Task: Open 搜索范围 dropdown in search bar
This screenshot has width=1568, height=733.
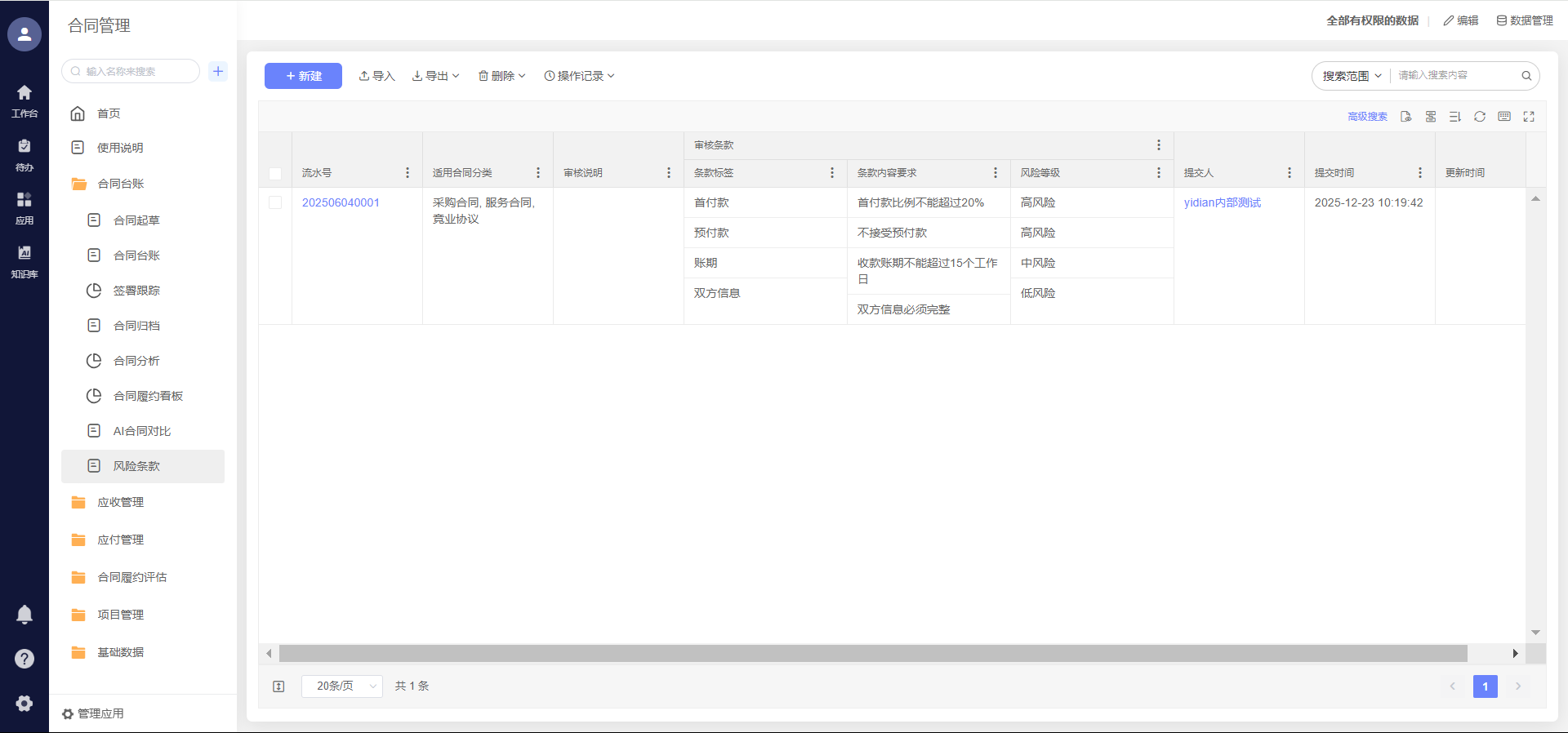Action: click(x=1352, y=76)
